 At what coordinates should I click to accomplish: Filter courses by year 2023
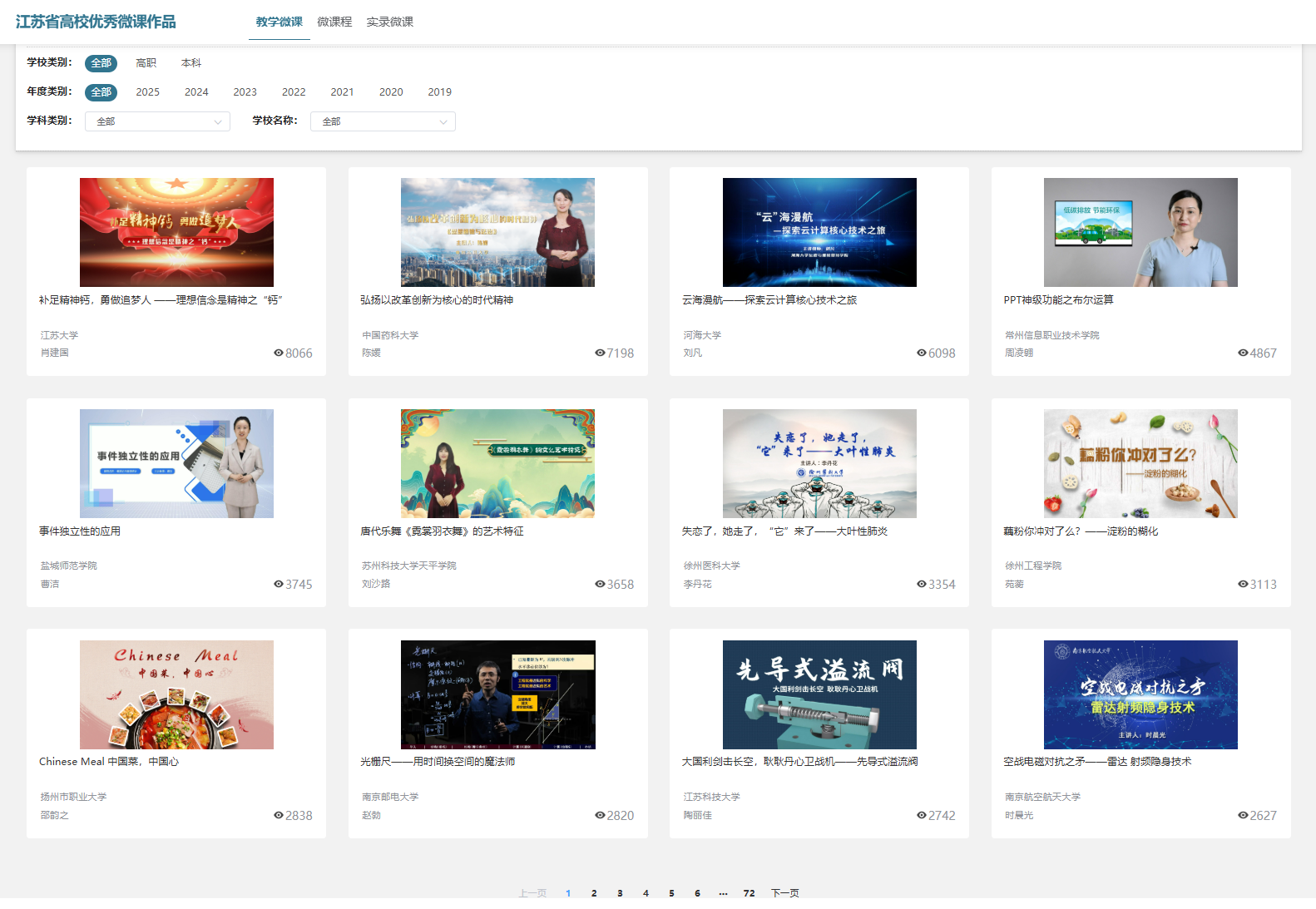[245, 92]
